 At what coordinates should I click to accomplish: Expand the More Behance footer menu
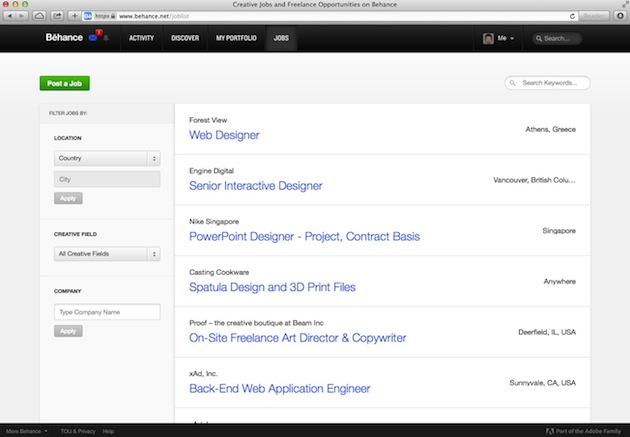(x=27, y=431)
